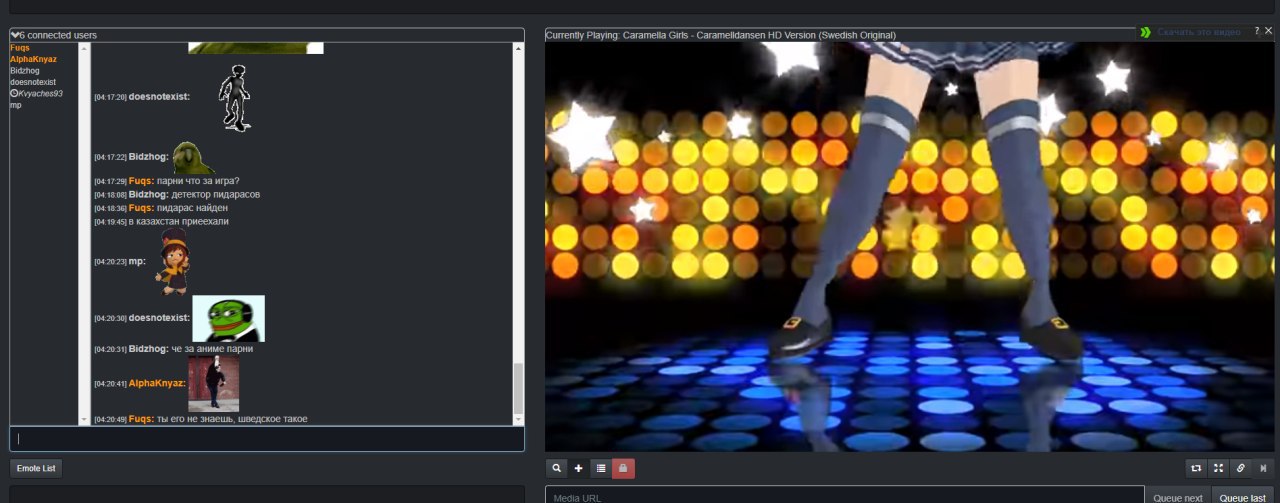This screenshot has height=503, width=1280.
Task: Select user Fuqs in the user list
Action: point(20,48)
